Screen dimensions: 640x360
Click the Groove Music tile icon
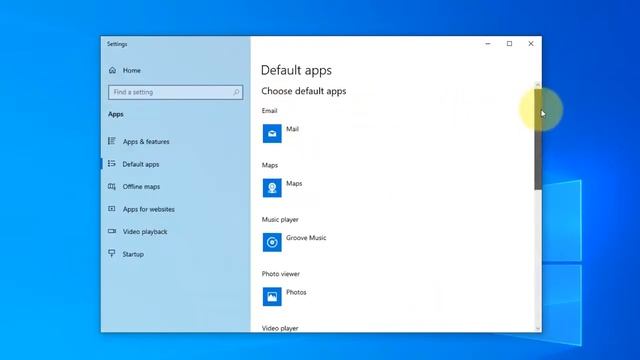(x=272, y=242)
